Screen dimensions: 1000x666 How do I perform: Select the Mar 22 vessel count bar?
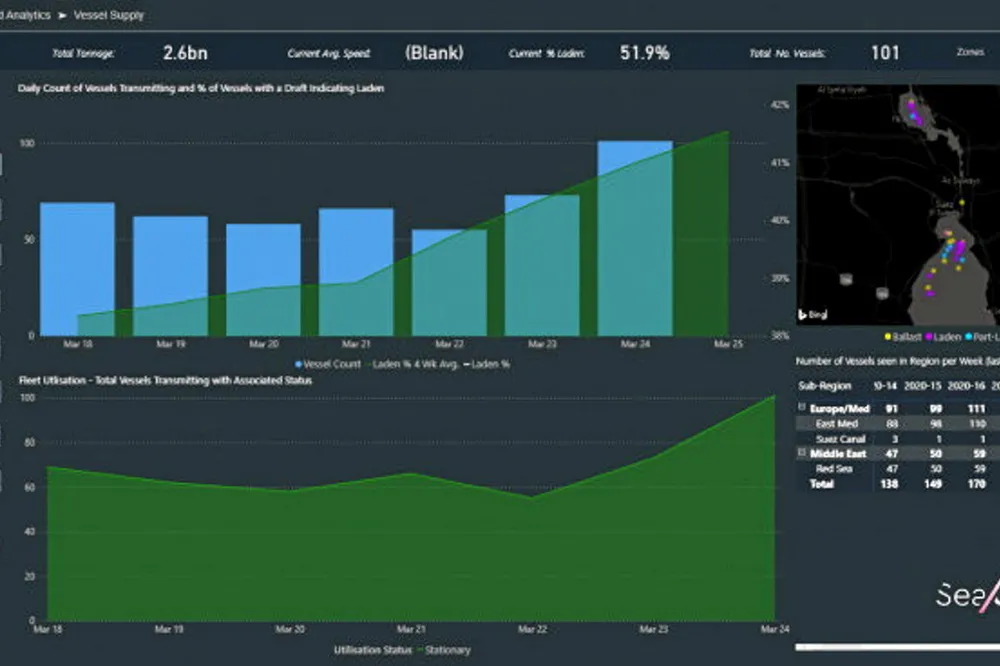click(449, 282)
